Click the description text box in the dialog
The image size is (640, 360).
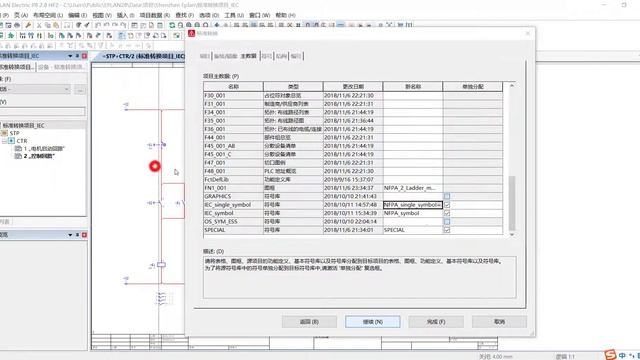pyautogui.click(x=360, y=277)
